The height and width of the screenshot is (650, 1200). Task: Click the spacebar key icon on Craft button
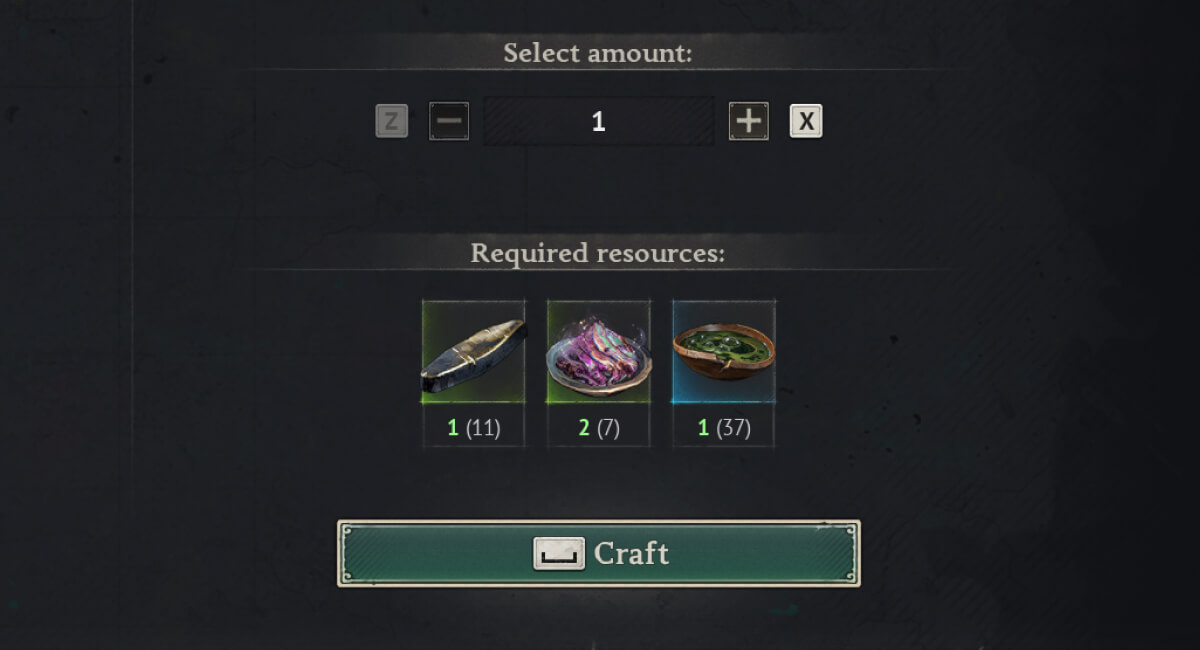pos(559,554)
